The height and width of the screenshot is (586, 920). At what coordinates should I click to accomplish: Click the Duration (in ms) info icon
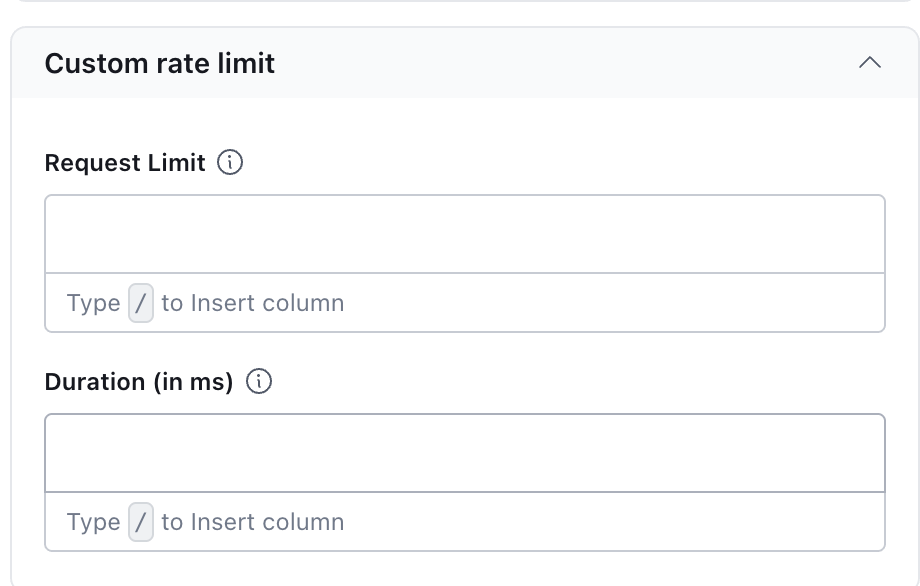(x=259, y=382)
